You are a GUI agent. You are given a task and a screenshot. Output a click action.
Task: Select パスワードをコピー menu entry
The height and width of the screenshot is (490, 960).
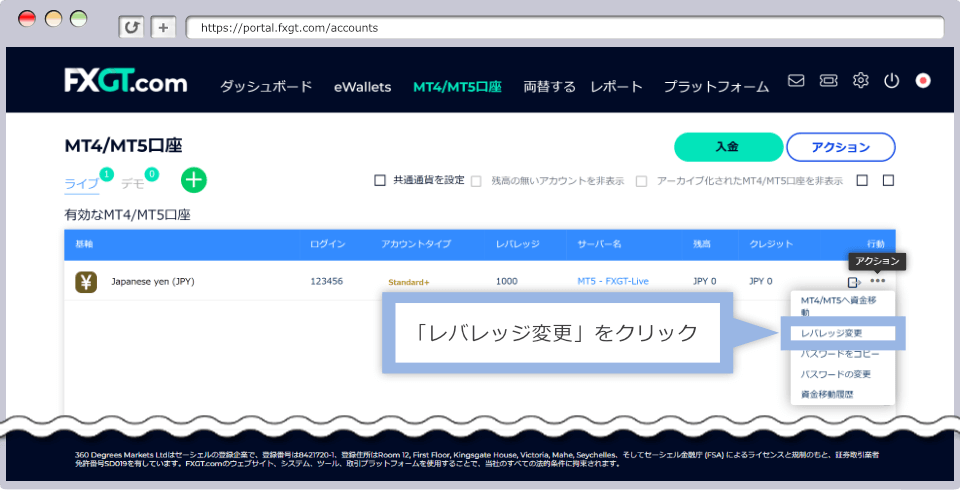tap(840, 354)
